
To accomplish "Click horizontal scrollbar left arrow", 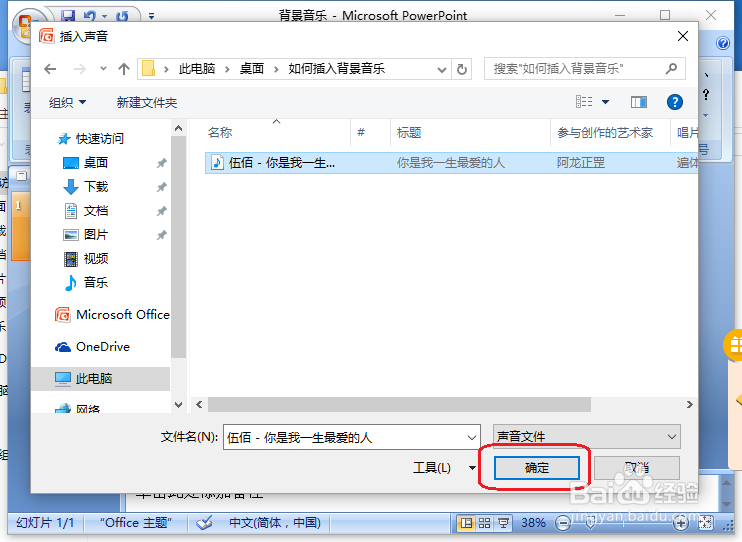I will [x=199, y=405].
